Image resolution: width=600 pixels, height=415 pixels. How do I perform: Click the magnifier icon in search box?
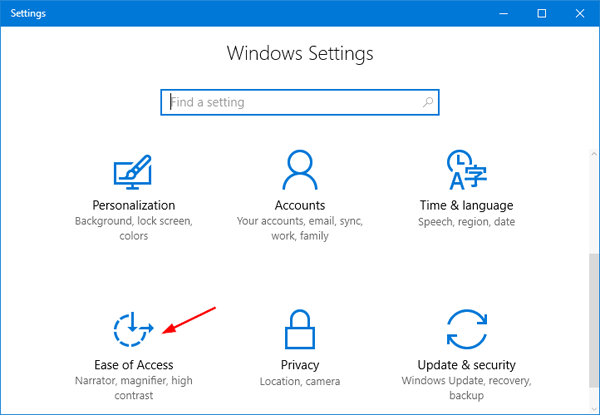point(428,102)
